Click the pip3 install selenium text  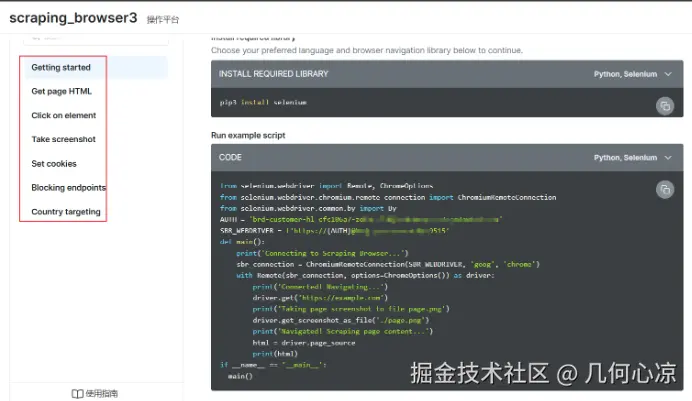pyautogui.click(x=263, y=102)
